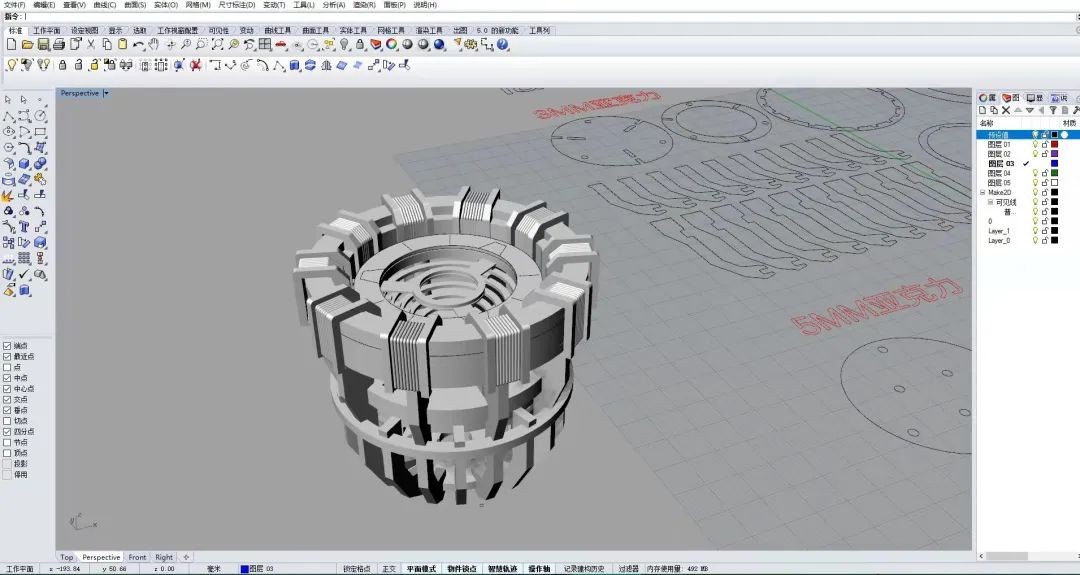
Task: Click the Print icon in toolbar
Action: tap(59, 45)
